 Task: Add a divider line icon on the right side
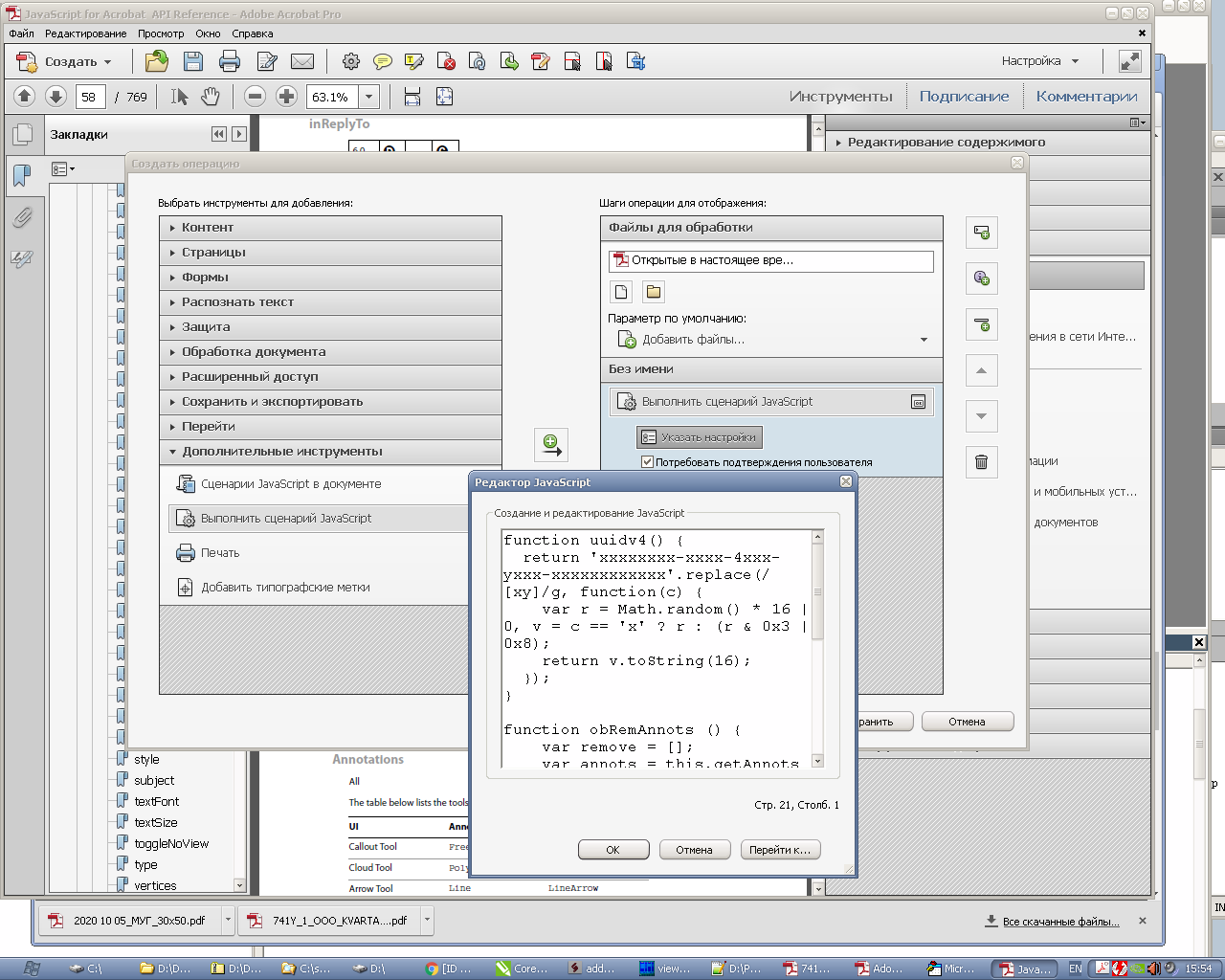981,324
